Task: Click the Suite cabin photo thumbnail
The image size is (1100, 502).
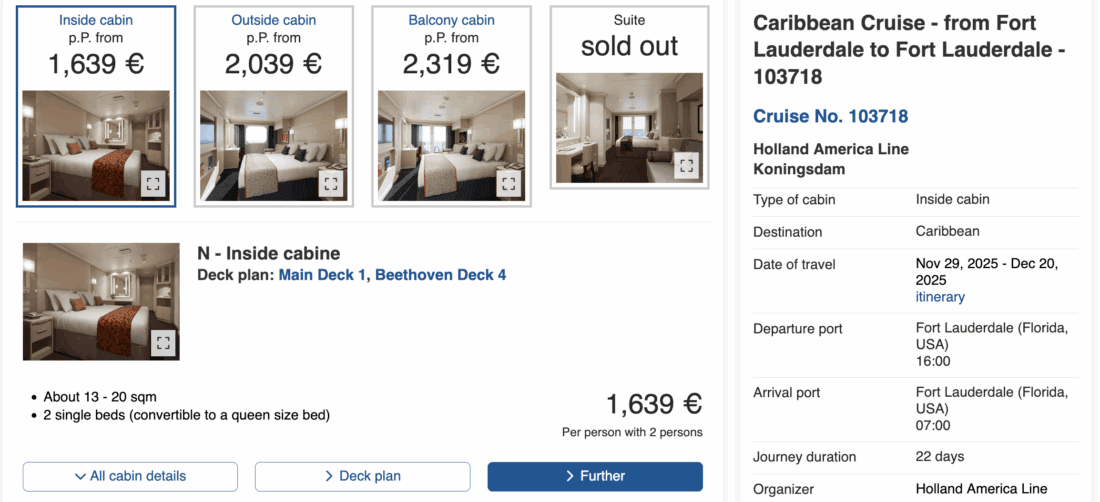Action: (620, 125)
